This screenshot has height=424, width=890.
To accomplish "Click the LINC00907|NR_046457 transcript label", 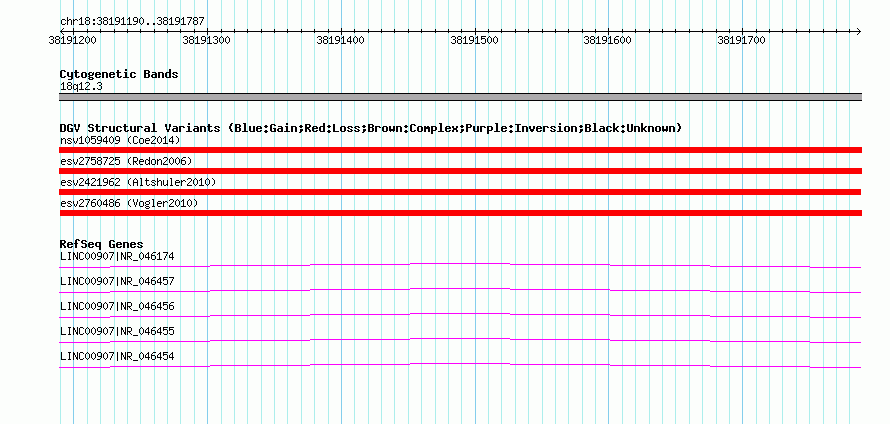I will pyautogui.click(x=117, y=282).
